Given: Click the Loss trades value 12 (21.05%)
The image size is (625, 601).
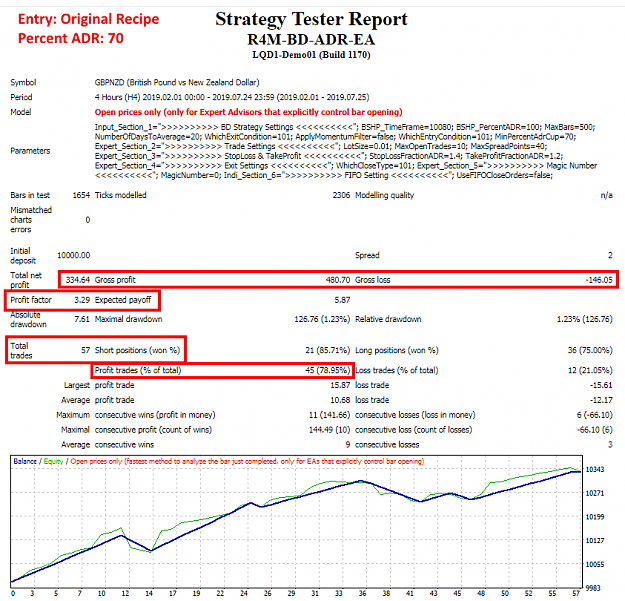Looking at the screenshot, I should pyautogui.click(x=590, y=370).
